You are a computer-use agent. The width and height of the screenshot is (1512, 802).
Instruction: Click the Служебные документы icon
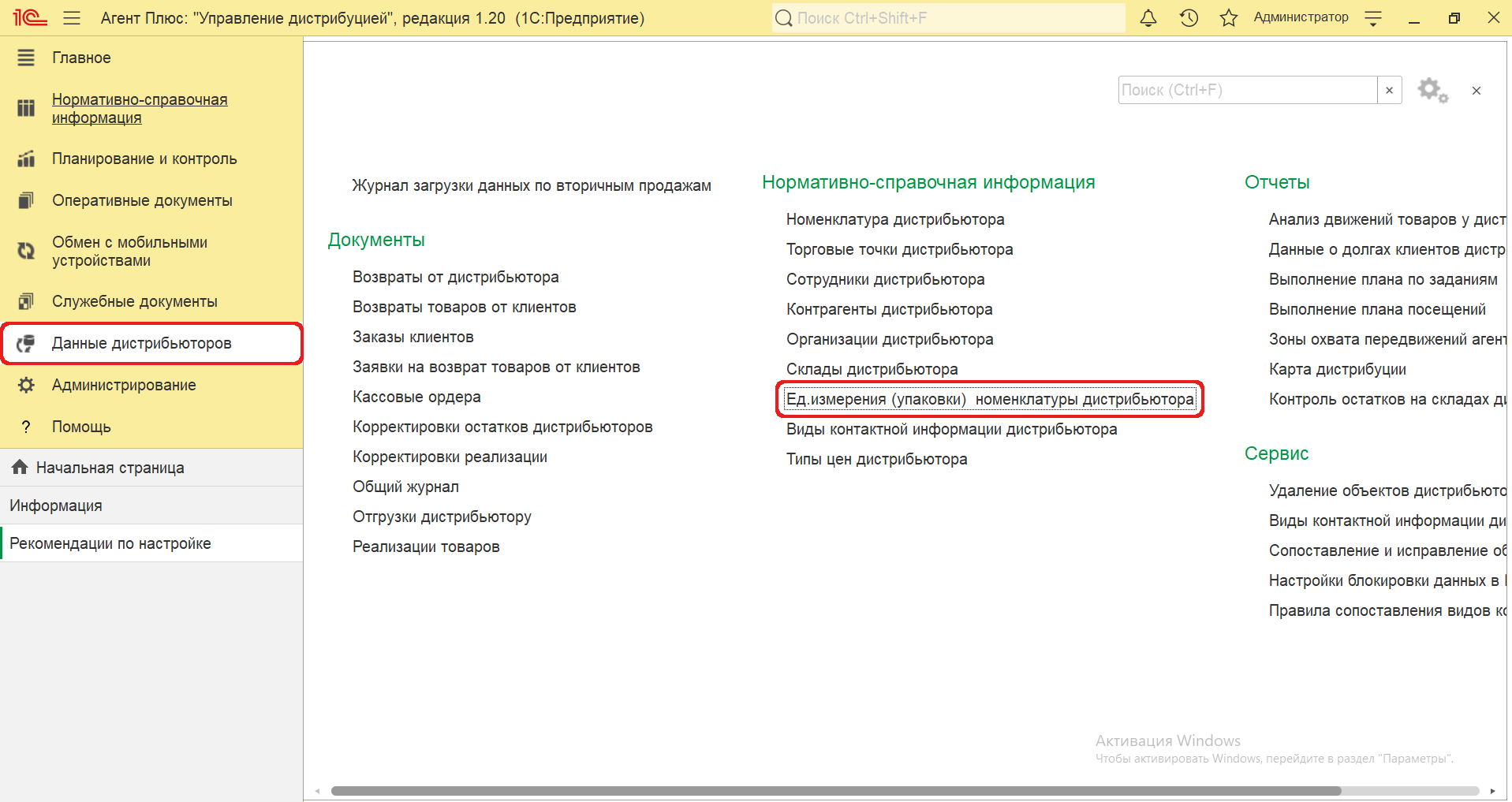26,301
